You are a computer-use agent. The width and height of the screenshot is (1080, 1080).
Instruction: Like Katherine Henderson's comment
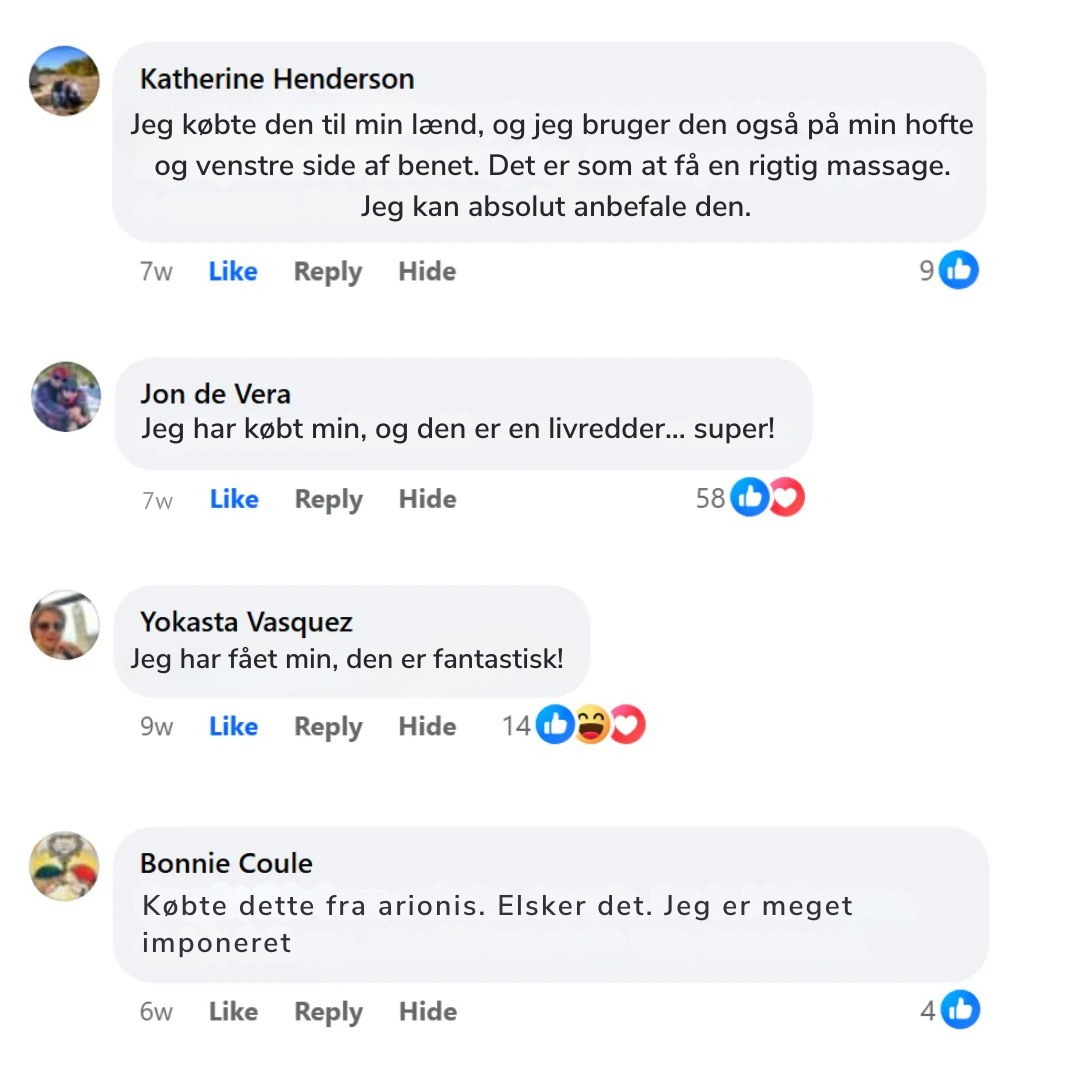[x=233, y=271]
